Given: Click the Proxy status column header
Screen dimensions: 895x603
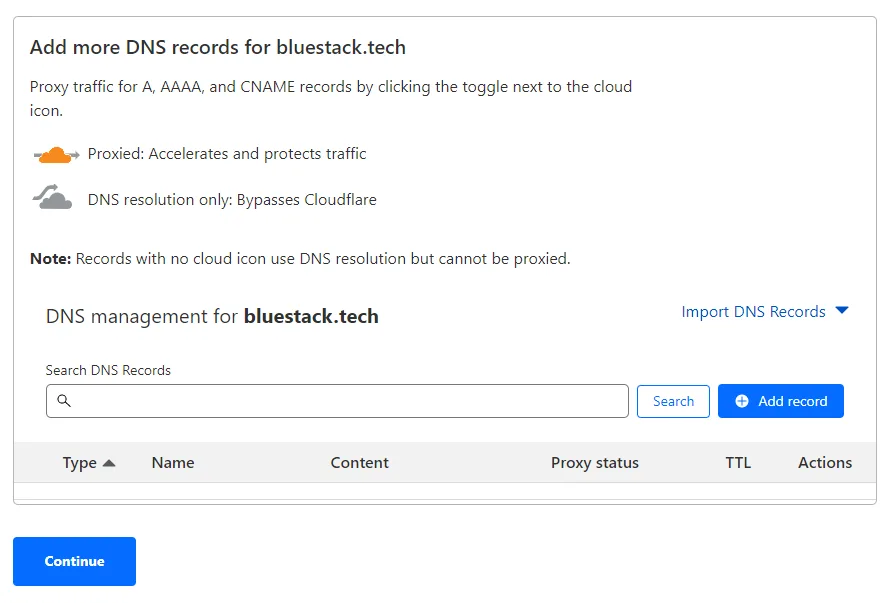Looking at the screenshot, I should pos(595,463).
